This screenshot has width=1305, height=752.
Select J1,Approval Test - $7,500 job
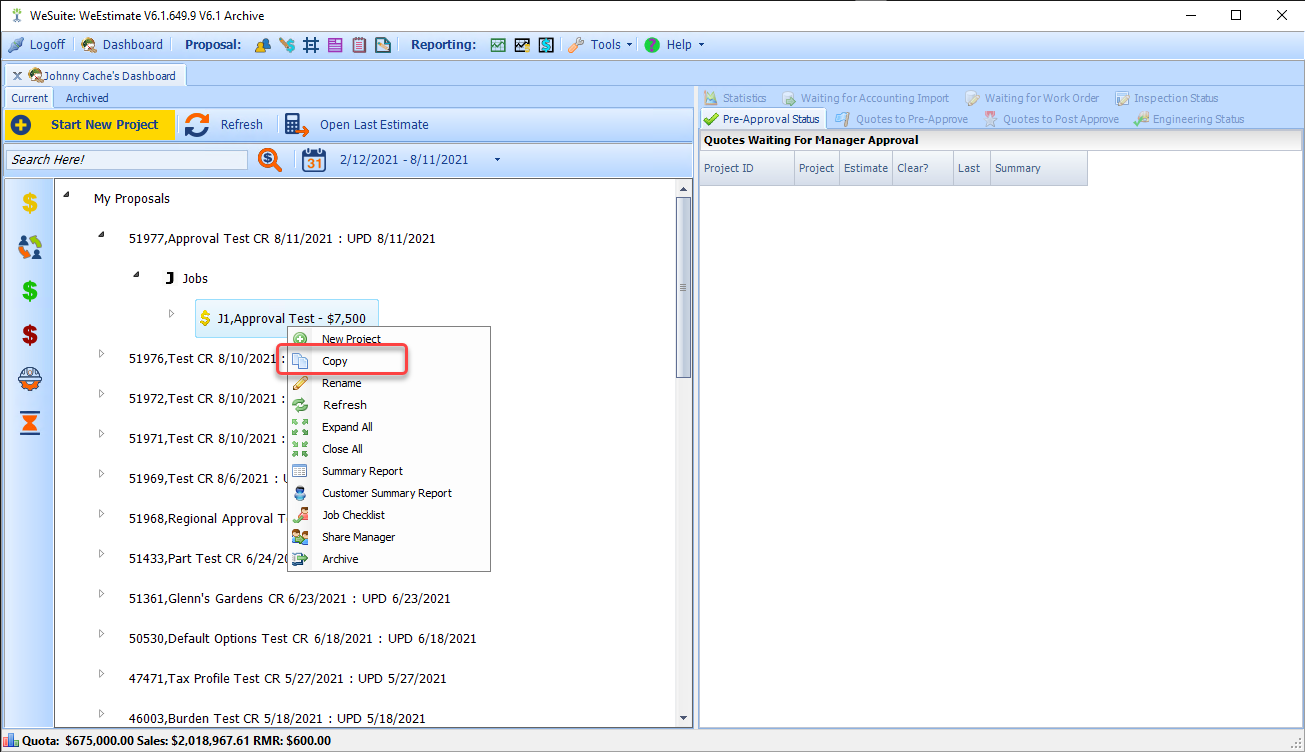click(287, 319)
